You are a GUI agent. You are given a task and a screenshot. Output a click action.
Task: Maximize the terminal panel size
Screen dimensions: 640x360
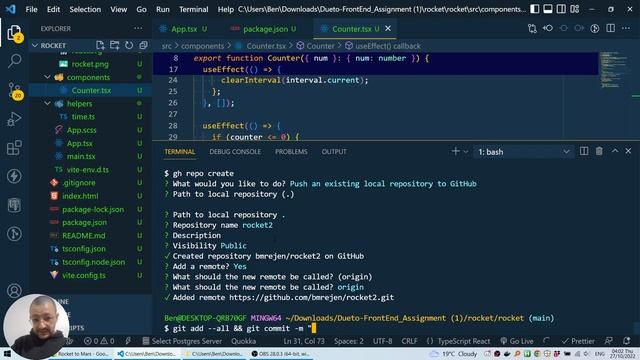tap(615, 151)
